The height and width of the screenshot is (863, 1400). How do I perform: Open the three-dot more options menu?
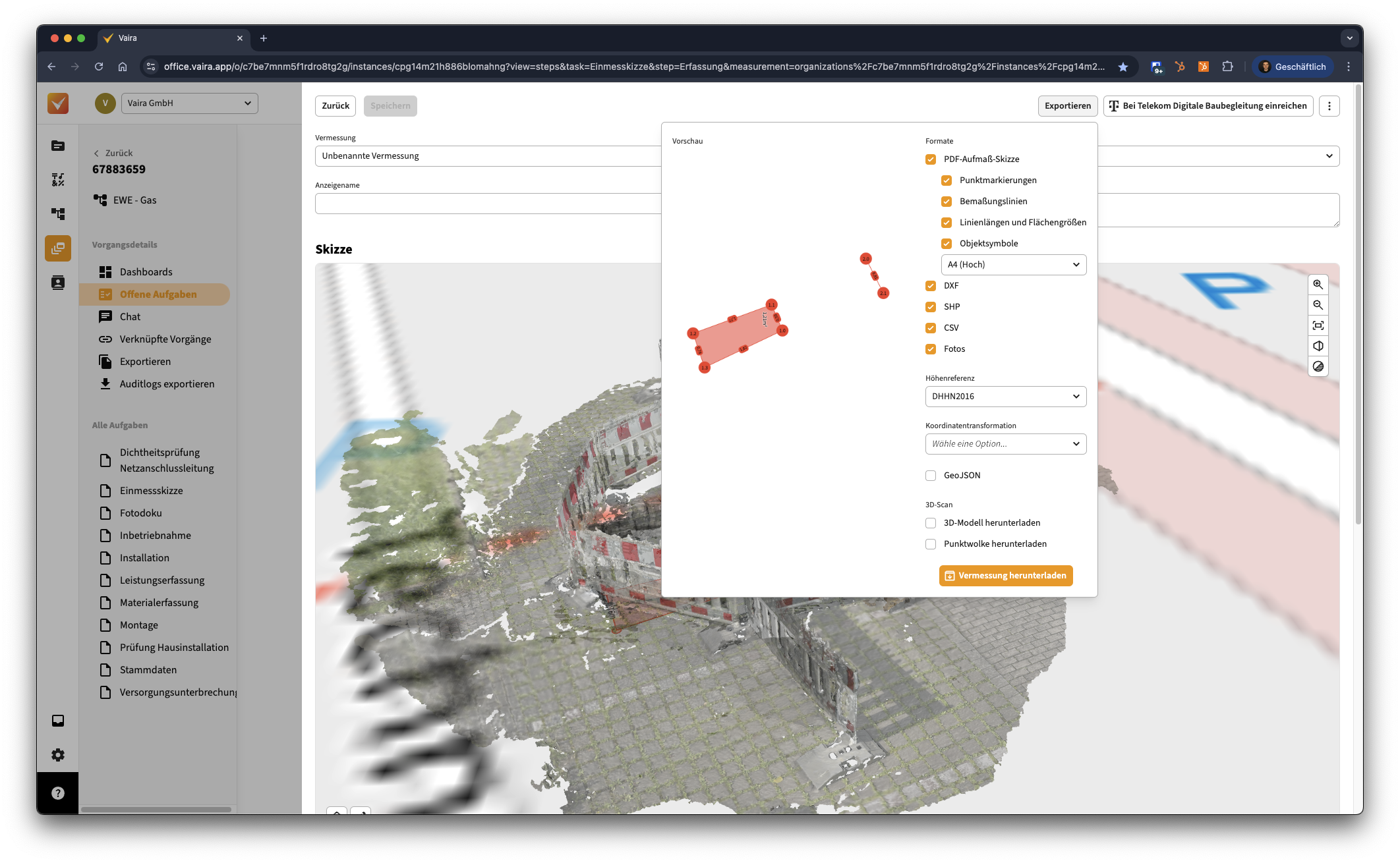(x=1329, y=106)
